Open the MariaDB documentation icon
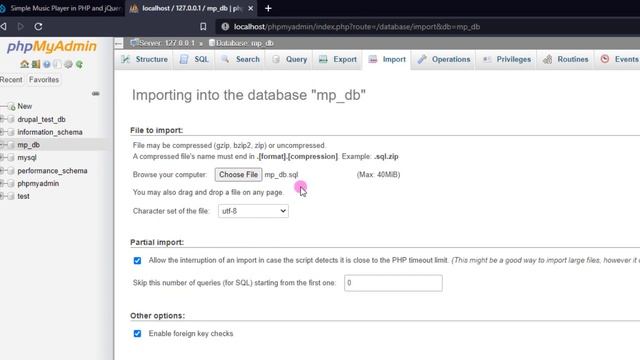 pyautogui.click(x=58, y=64)
